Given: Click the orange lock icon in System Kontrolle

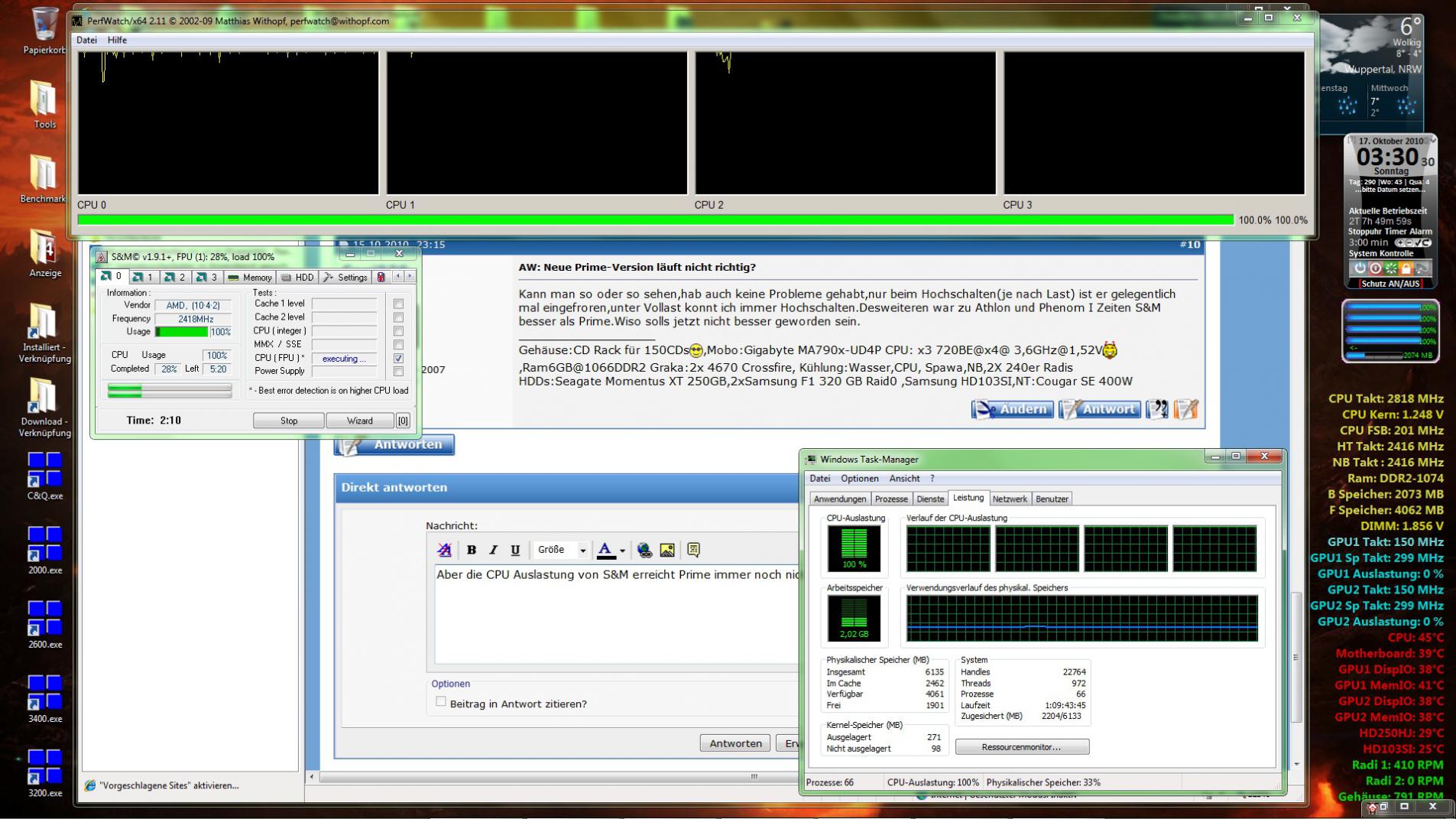Looking at the screenshot, I should (1406, 268).
